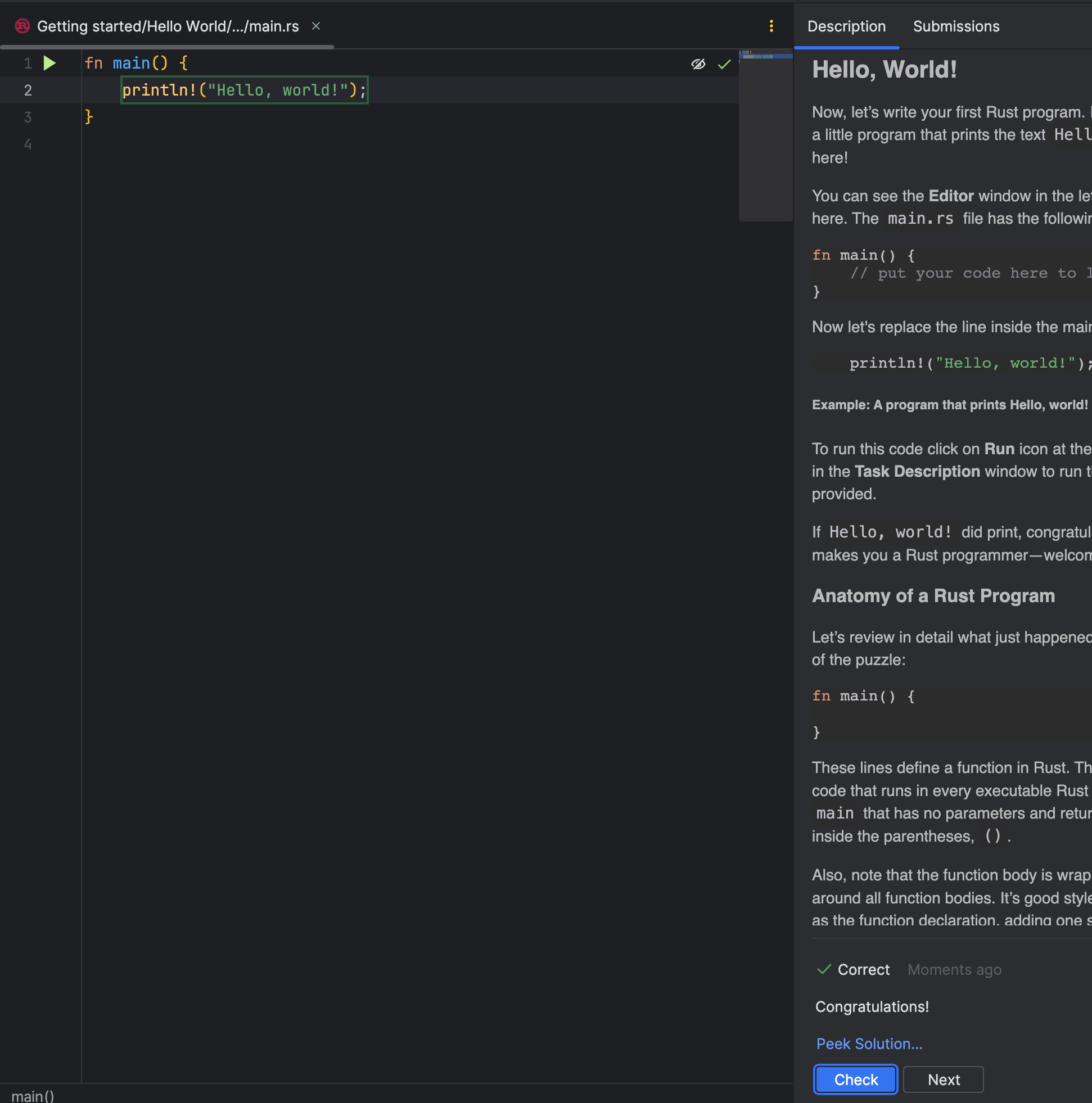Viewport: 1092px width, 1103px height.
Task: Place cursor in the println! line
Action: tap(244, 90)
